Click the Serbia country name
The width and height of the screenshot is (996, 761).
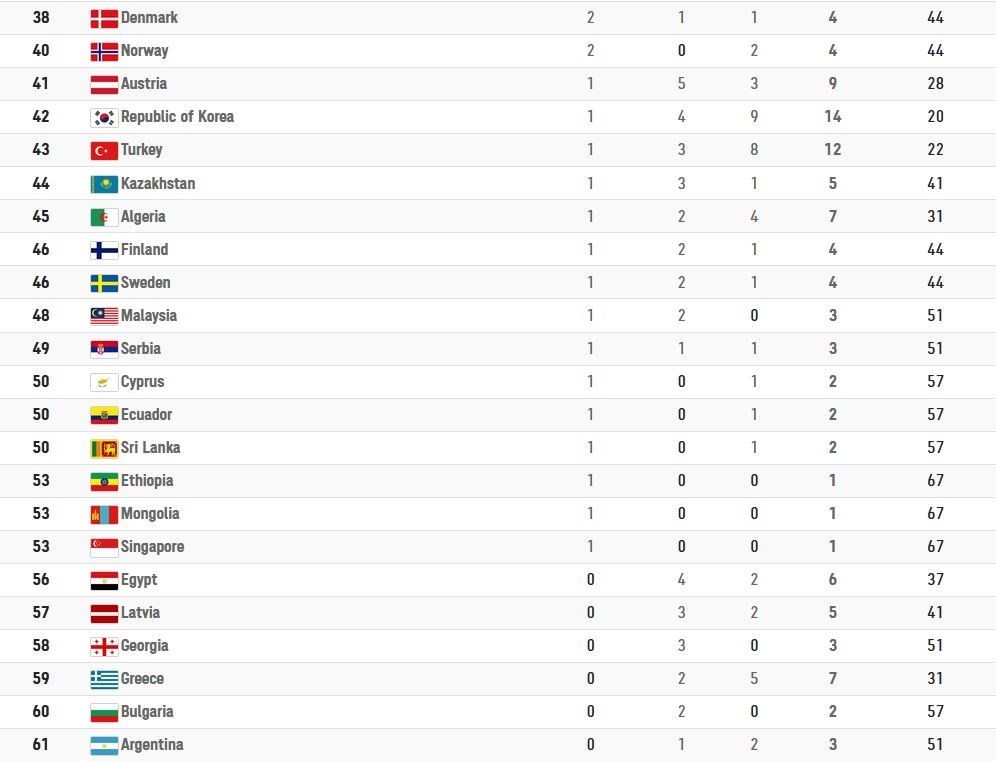point(140,349)
